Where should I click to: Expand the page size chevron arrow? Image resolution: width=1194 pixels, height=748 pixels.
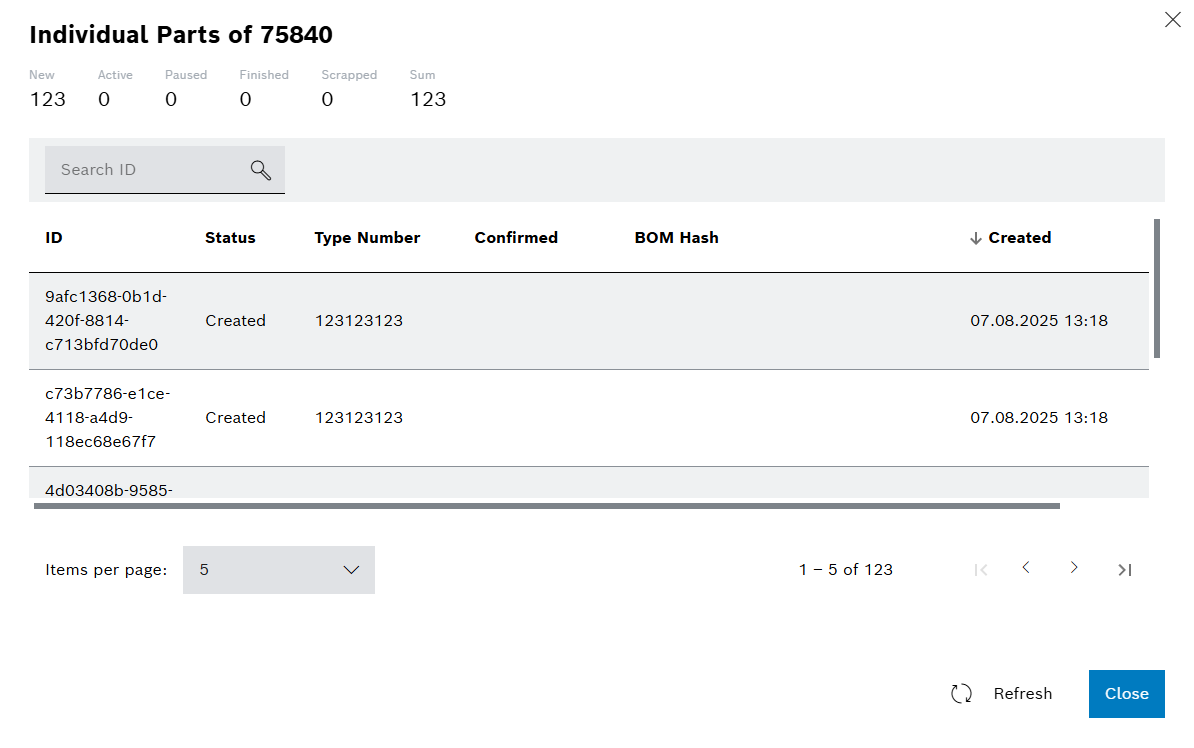coord(351,570)
